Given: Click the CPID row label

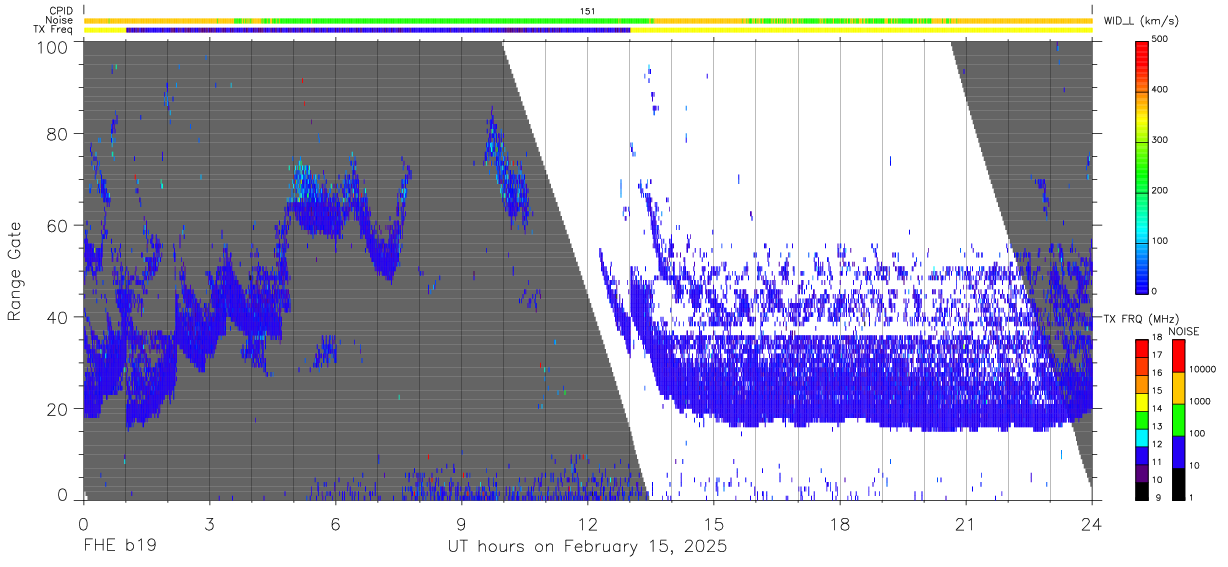Looking at the screenshot, I should click(x=60, y=11).
